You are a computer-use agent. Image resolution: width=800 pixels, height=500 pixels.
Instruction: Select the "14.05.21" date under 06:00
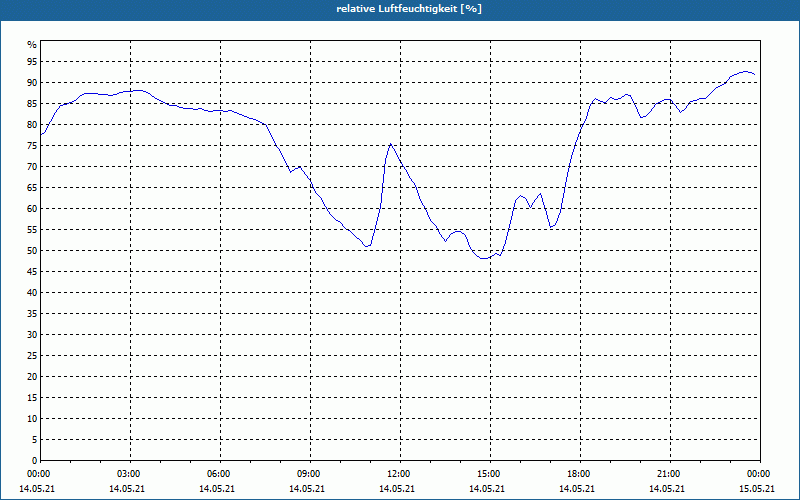217,489
